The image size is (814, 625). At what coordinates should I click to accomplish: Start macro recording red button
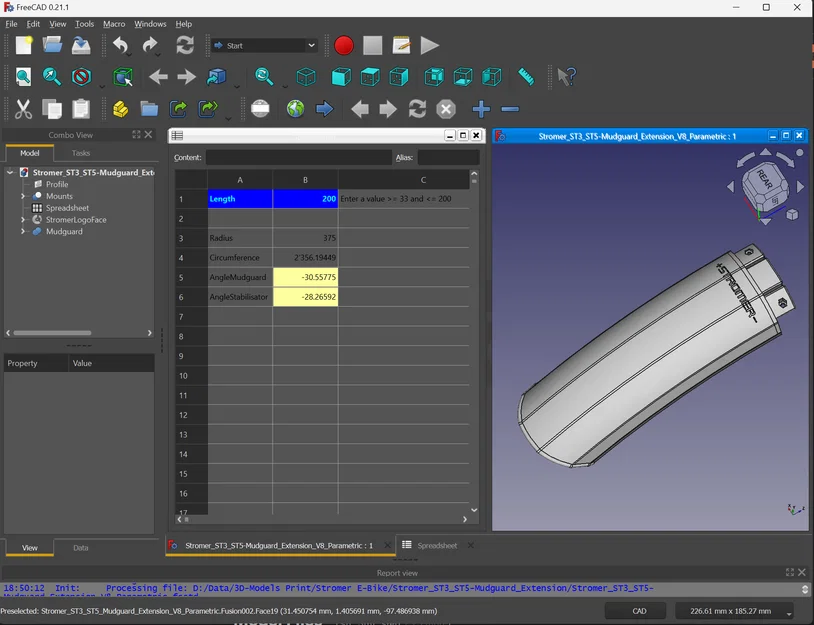click(344, 46)
